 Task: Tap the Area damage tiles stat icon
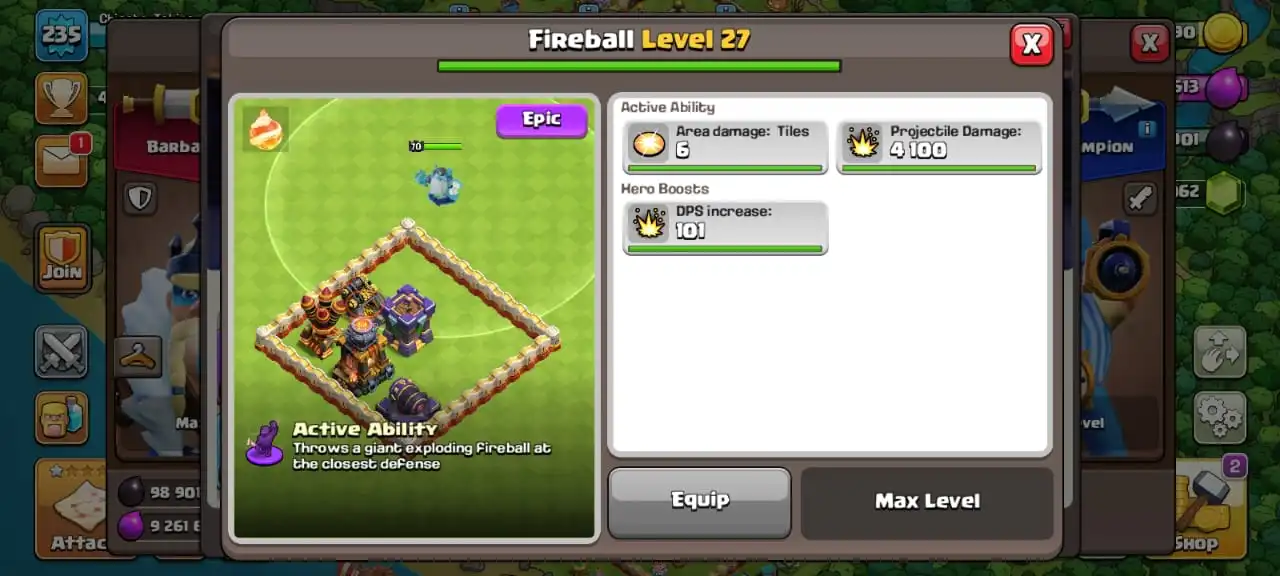click(x=648, y=144)
